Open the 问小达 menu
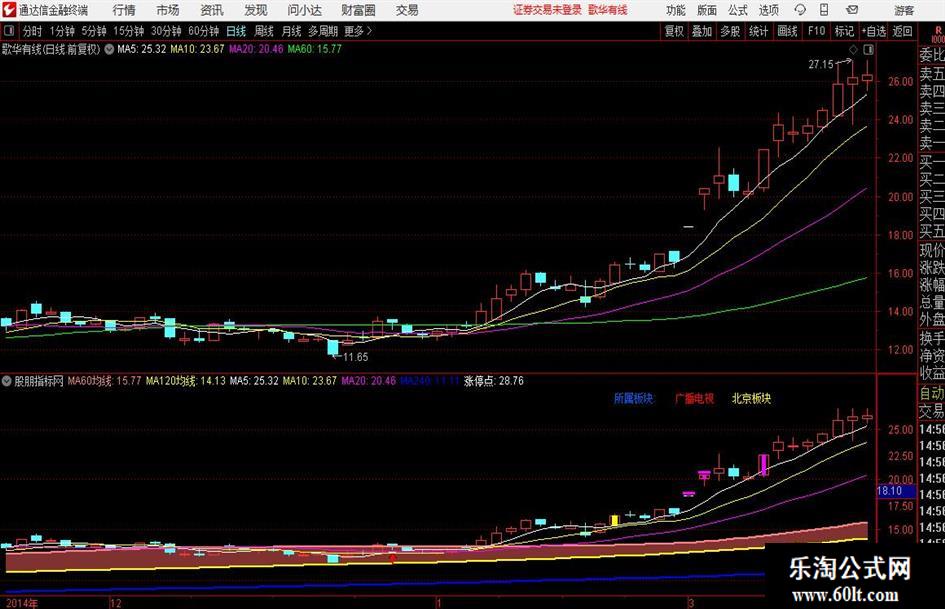Screen dimensions: 945x609 [304, 10]
